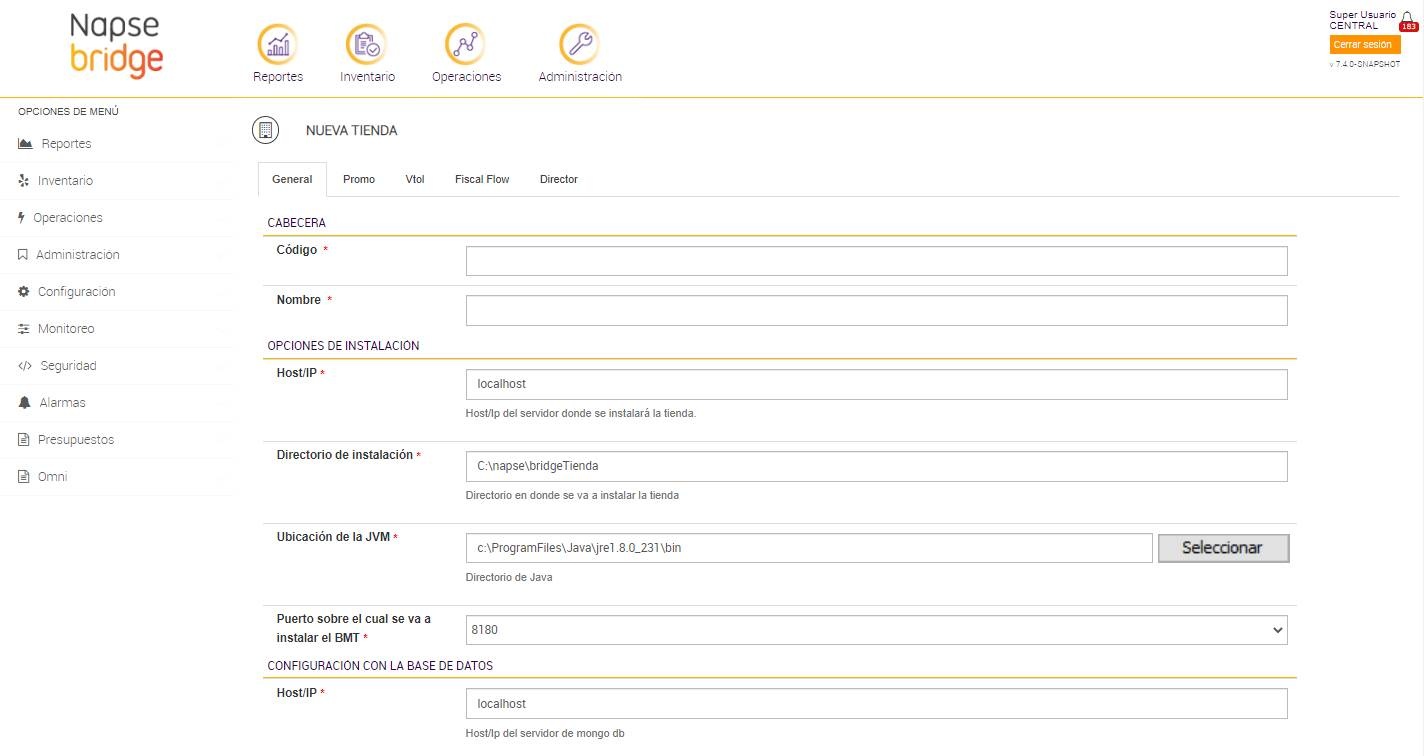Click the Napse bridge logo

click(116, 45)
